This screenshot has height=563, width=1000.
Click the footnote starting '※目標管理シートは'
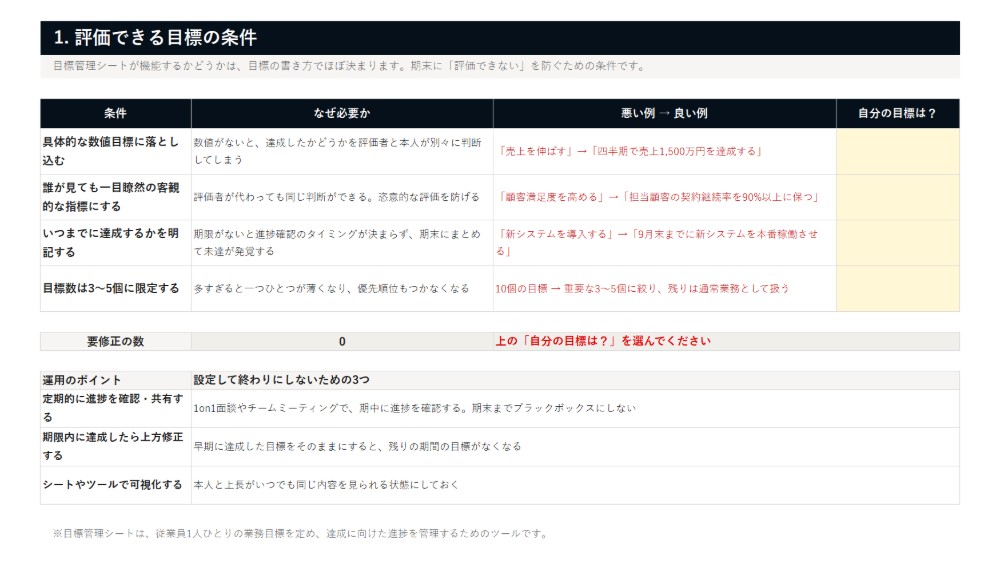(x=300, y=533)
